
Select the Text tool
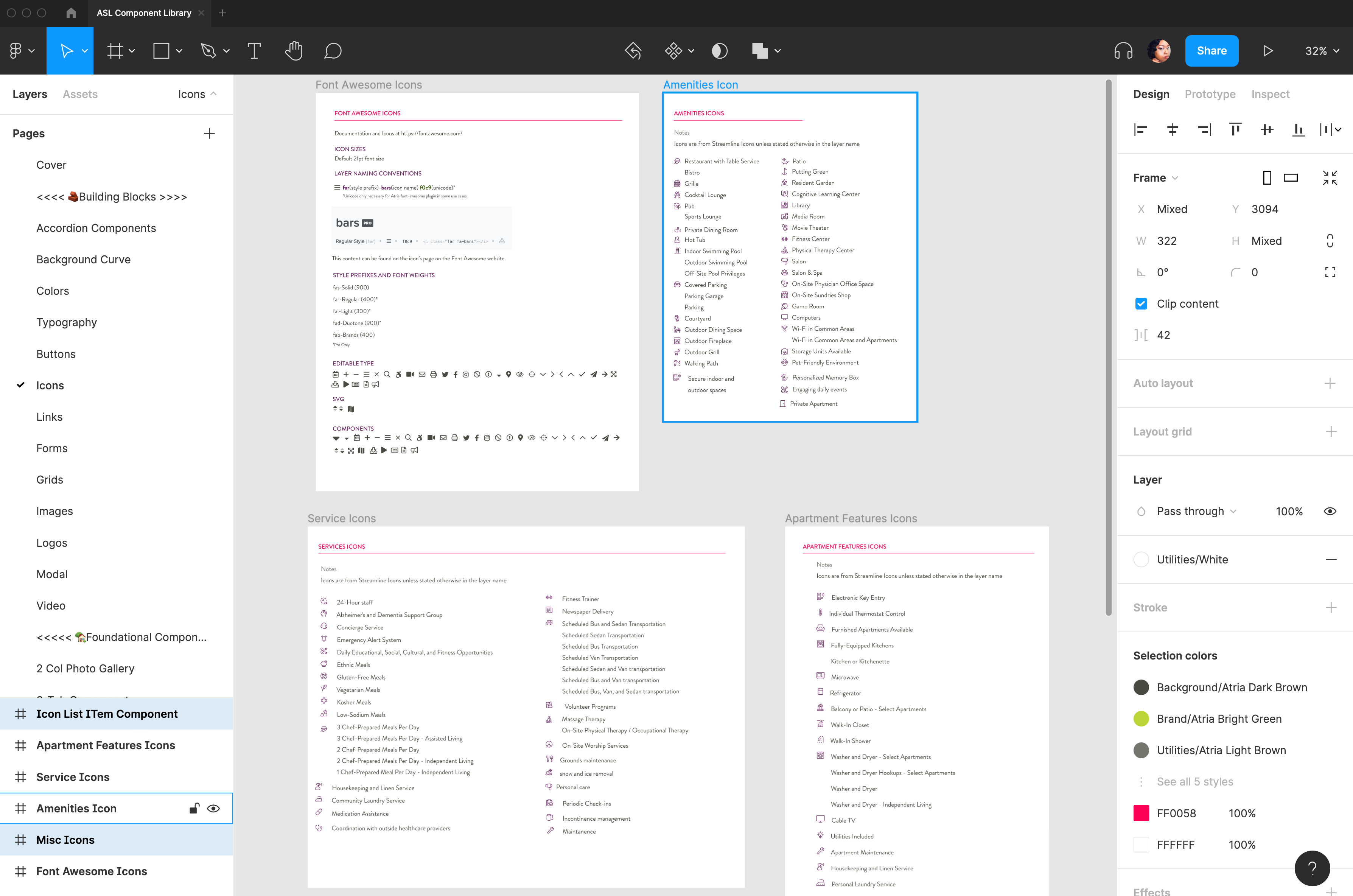254,51
